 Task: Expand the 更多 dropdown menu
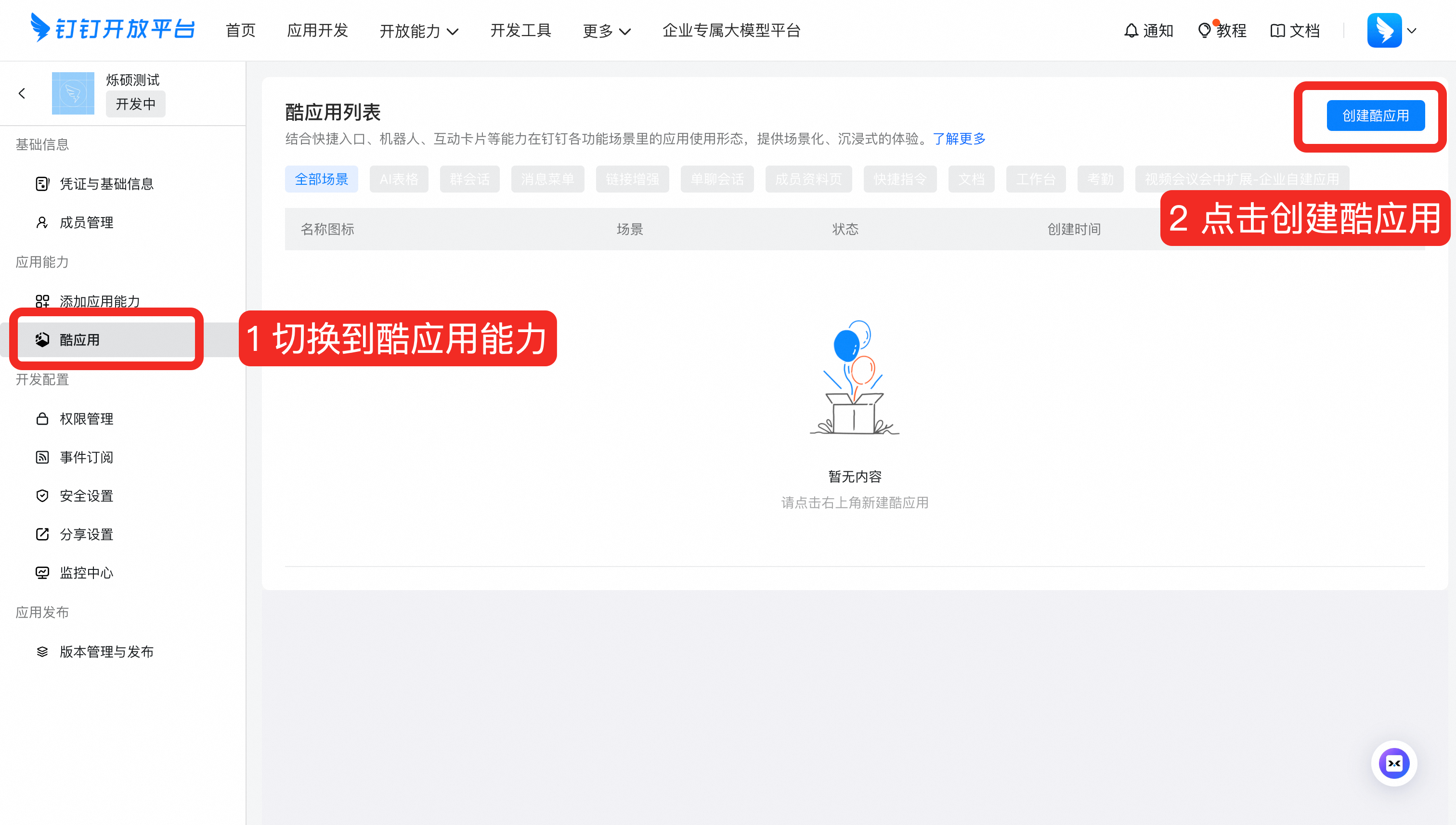pos(607,31)
